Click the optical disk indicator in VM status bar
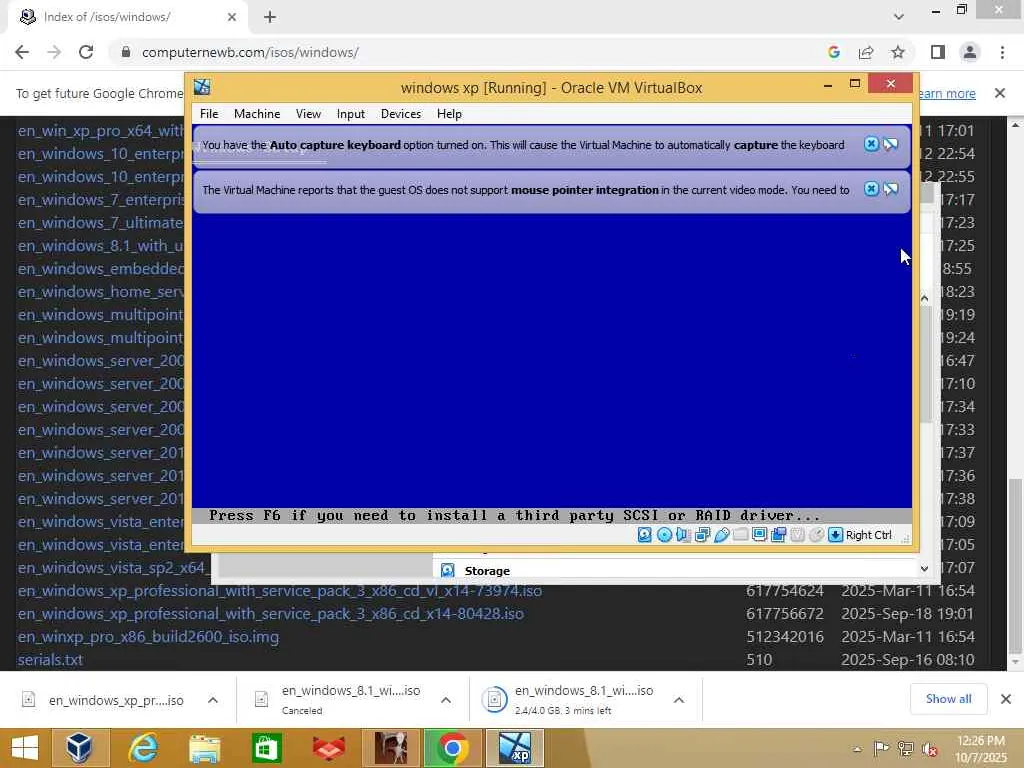This screenshot has width=1024, height=768. point(664,535)
